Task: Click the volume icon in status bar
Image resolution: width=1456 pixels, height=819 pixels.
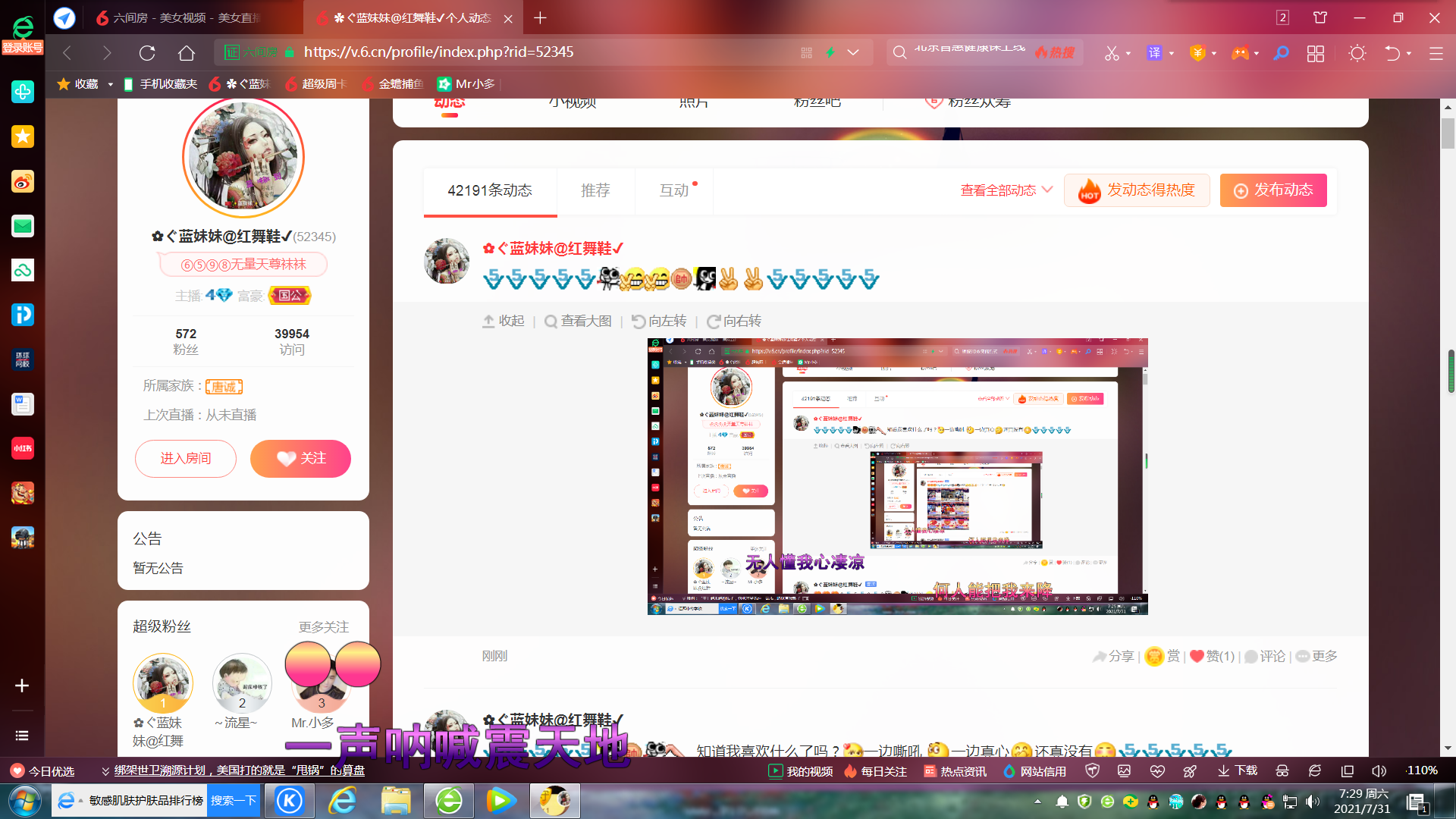Action: 1379,771
